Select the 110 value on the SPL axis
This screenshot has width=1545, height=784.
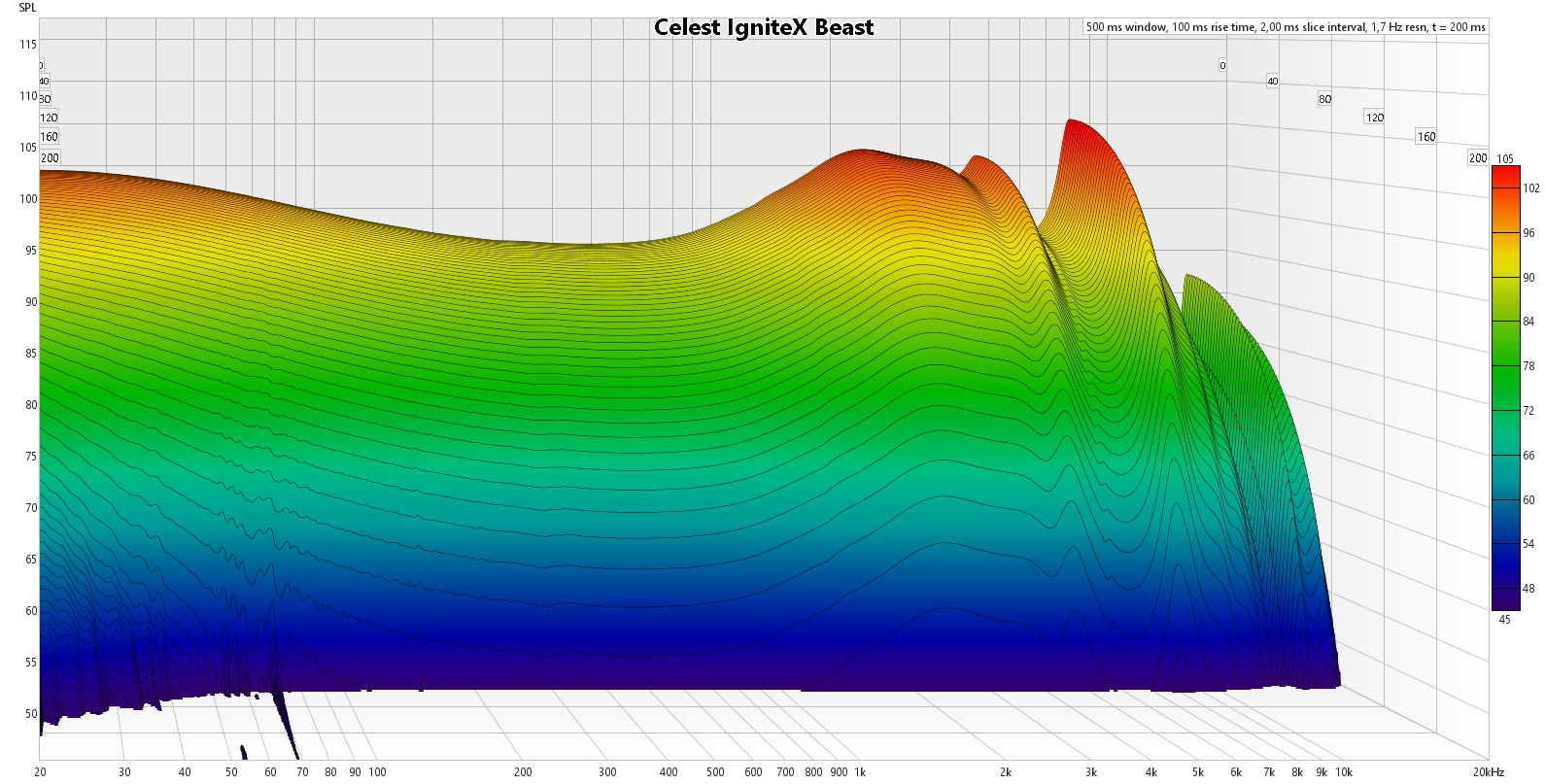coord(27,96)
